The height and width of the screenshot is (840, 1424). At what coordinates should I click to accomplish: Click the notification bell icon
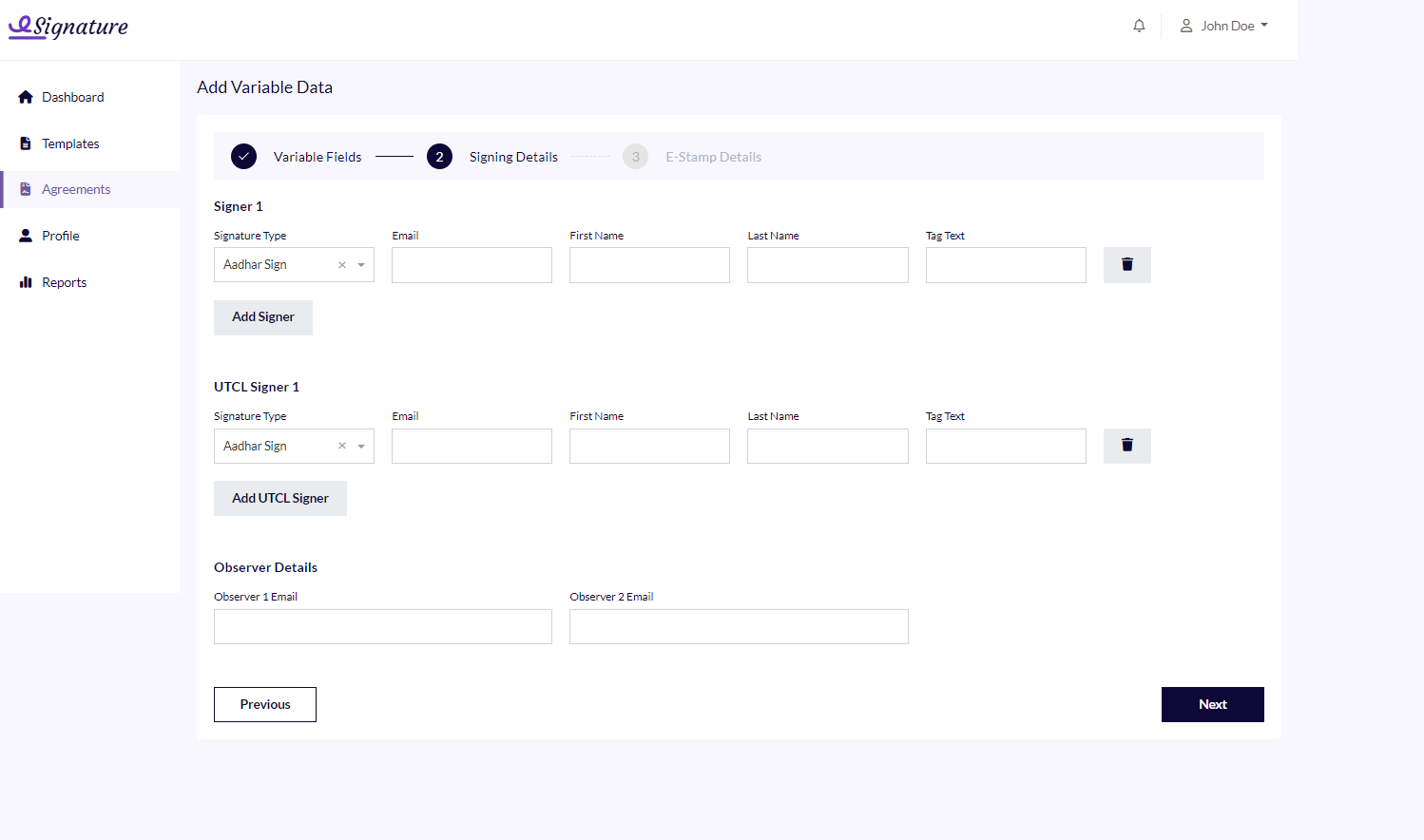(1139, 26)
